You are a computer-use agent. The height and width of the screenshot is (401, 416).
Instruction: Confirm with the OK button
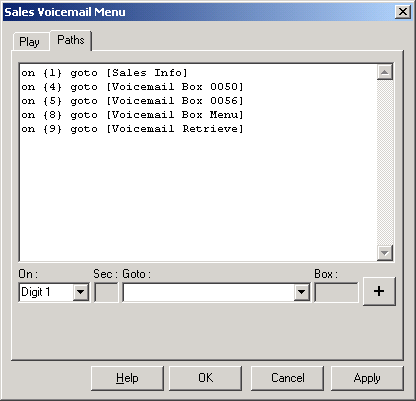[x=205, y=378]
